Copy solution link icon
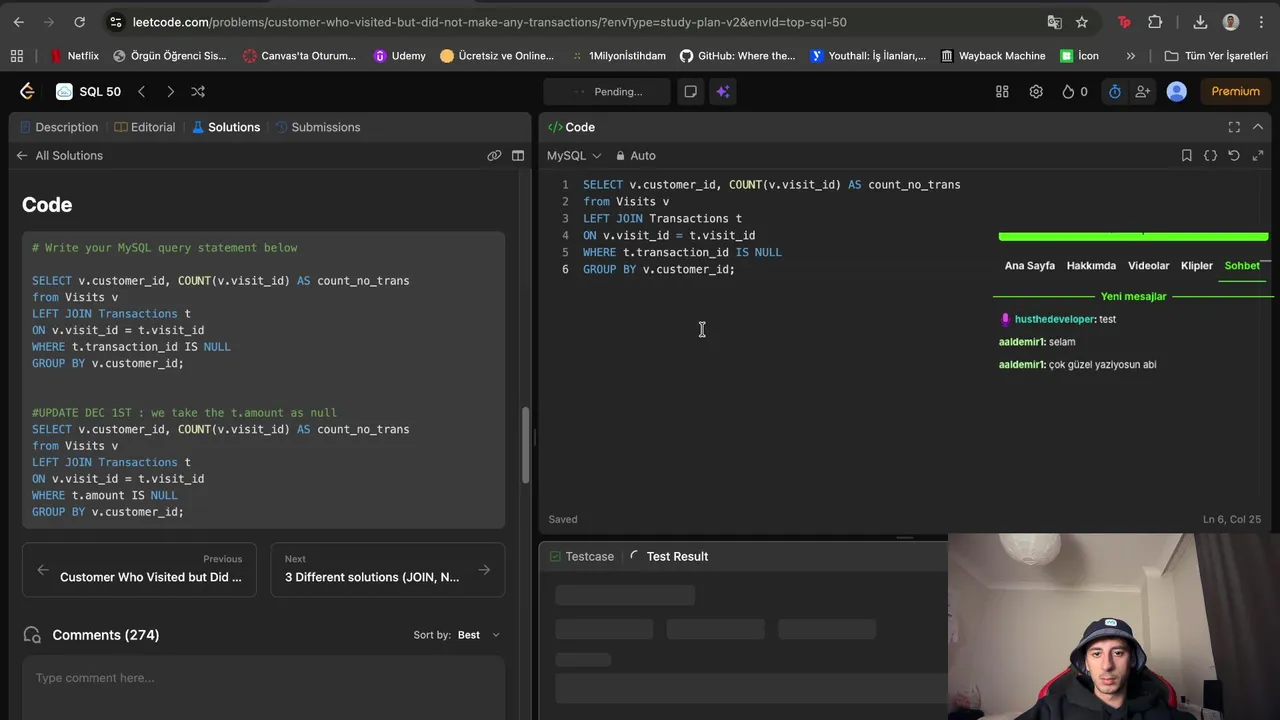Viewport: 1280px width, 720px height. [494, 155]
